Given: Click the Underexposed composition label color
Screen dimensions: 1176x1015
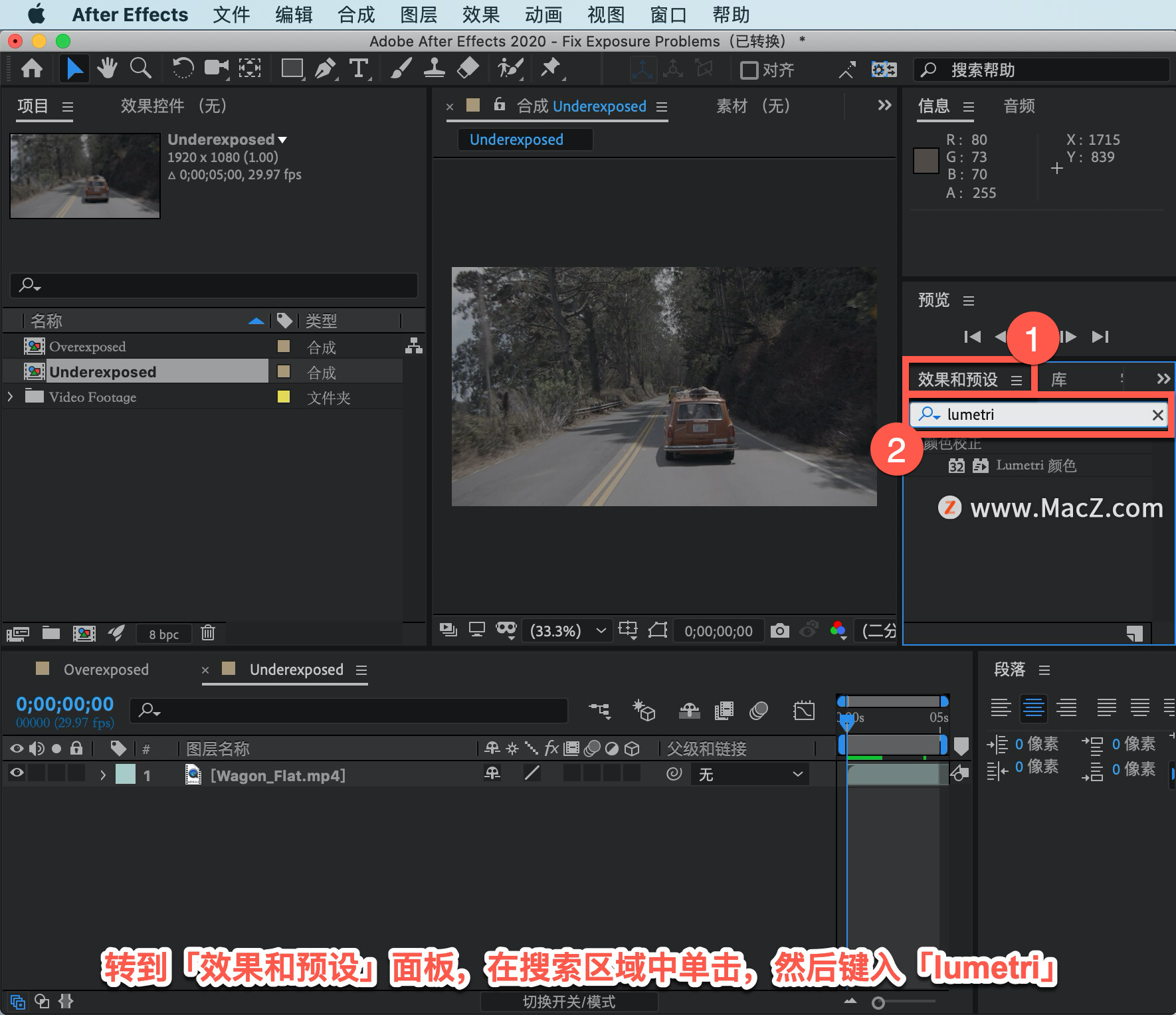Looking at the screenshot, I should click(x=284, y=371).
